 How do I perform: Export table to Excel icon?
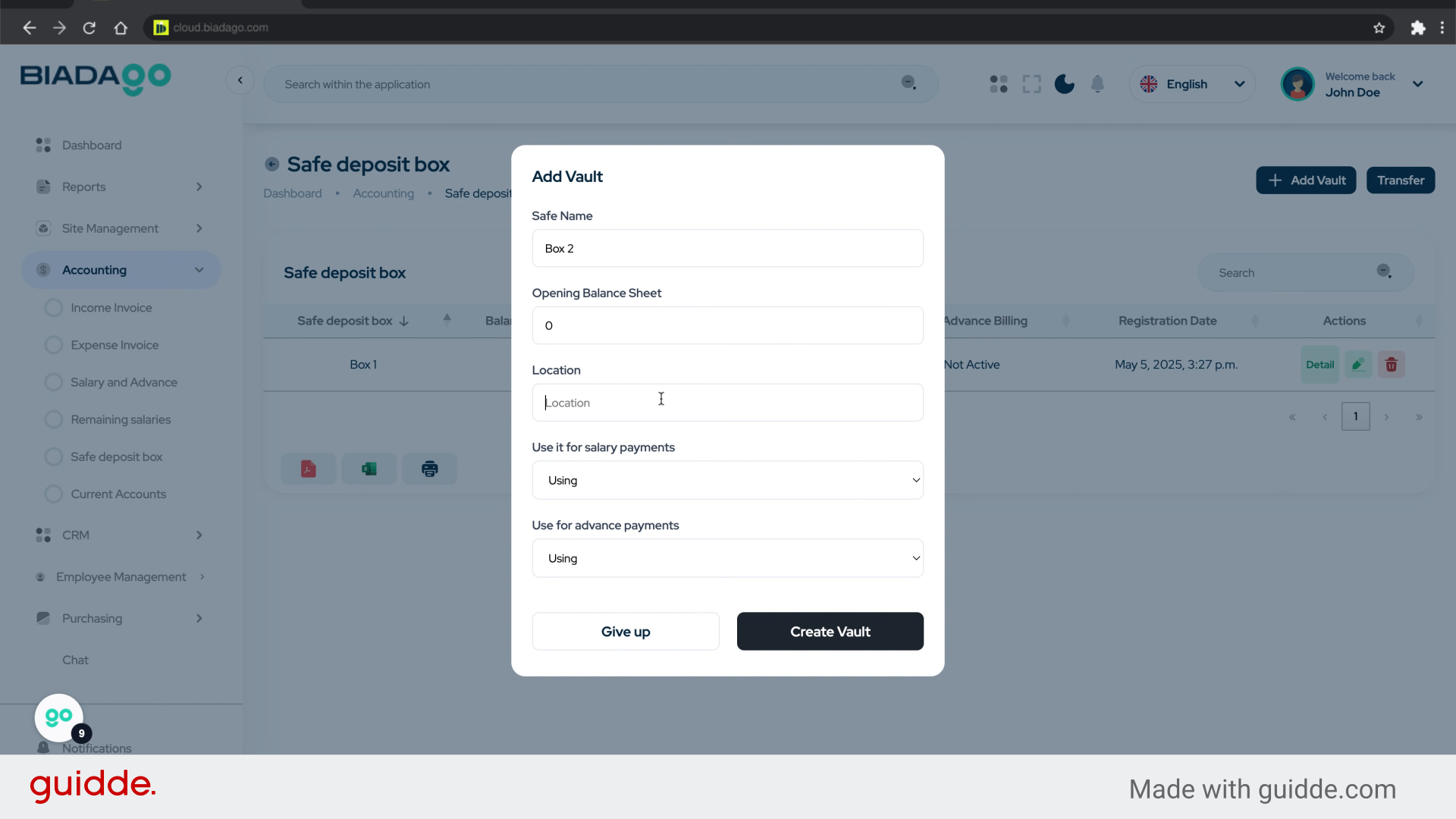[369, 469]
